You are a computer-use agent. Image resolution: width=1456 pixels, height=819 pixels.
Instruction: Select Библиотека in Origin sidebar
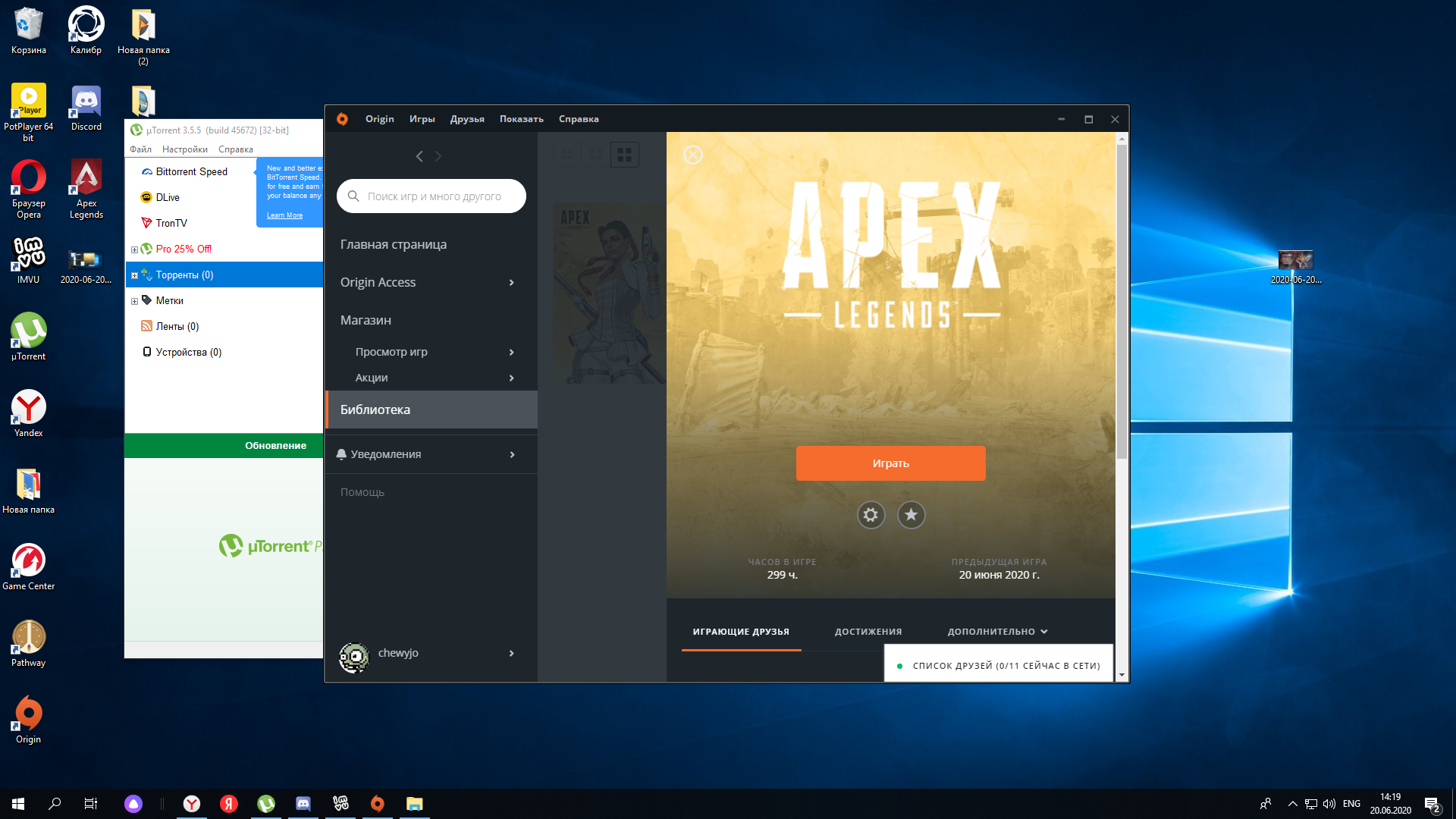point(431,409)
